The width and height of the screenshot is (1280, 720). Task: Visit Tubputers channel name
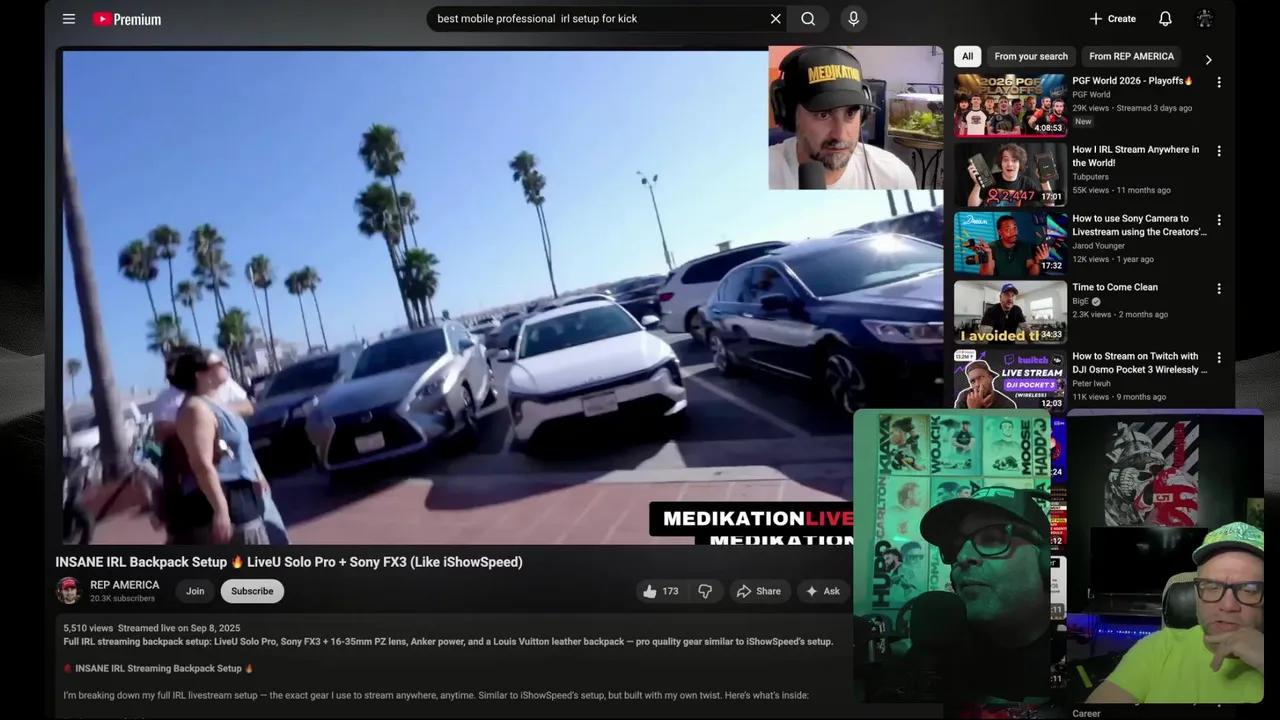(1090, 177)
